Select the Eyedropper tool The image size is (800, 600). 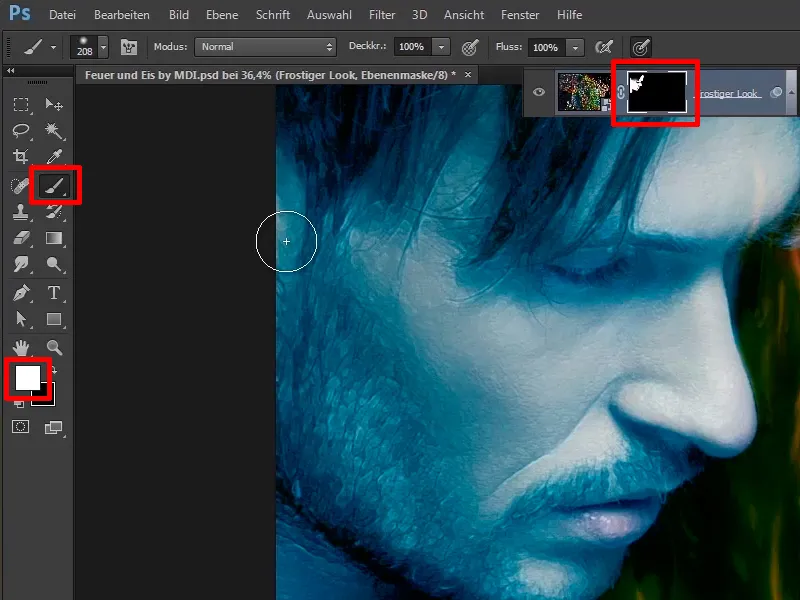(x=54, y=156)
